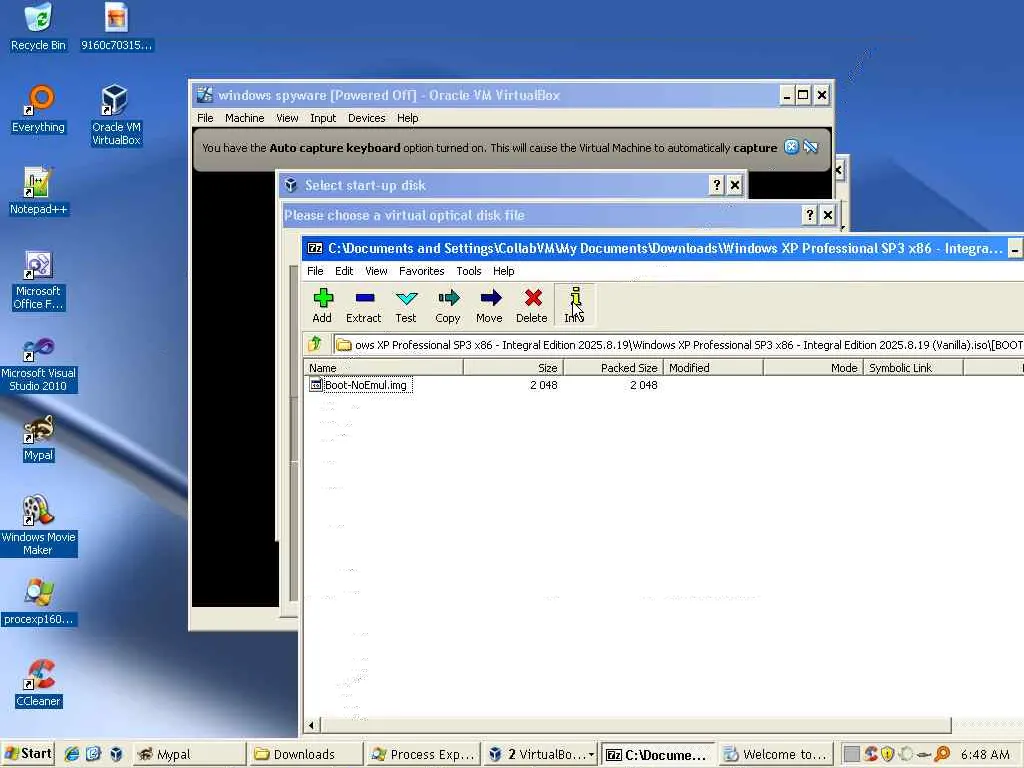This screenshot has width=1024, height=768.
Task: Click the 6:48 AM system clock
Action: point(985,754)
